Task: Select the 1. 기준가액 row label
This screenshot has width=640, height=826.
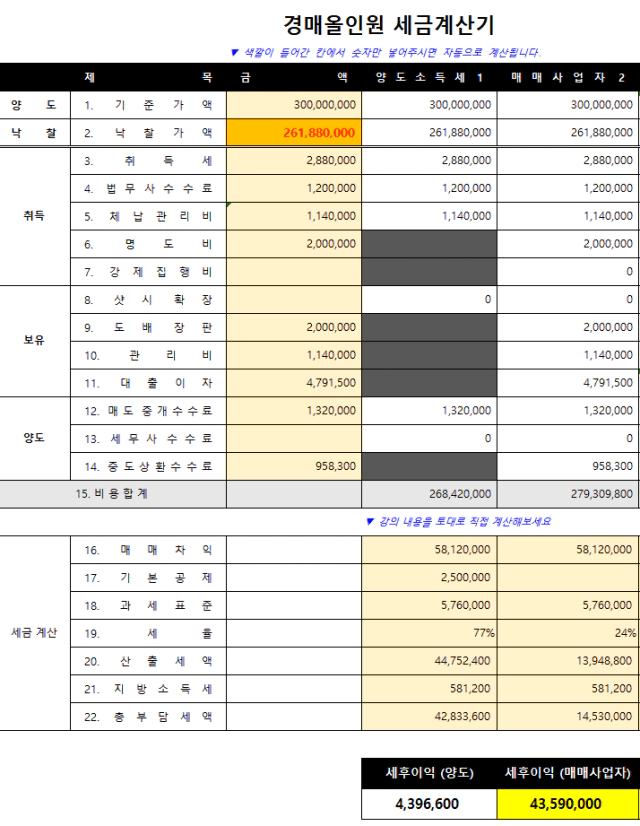Action: click(148, 105)
